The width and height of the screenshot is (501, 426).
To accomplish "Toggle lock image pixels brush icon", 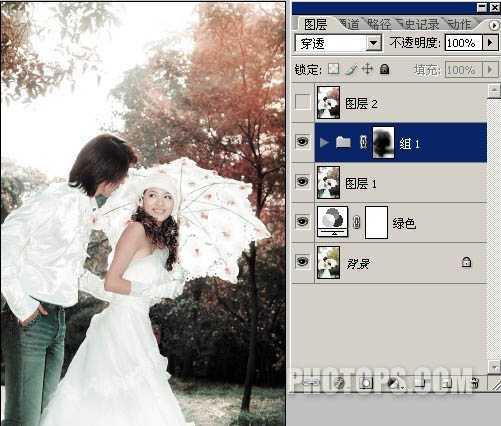I will [350, 69].
